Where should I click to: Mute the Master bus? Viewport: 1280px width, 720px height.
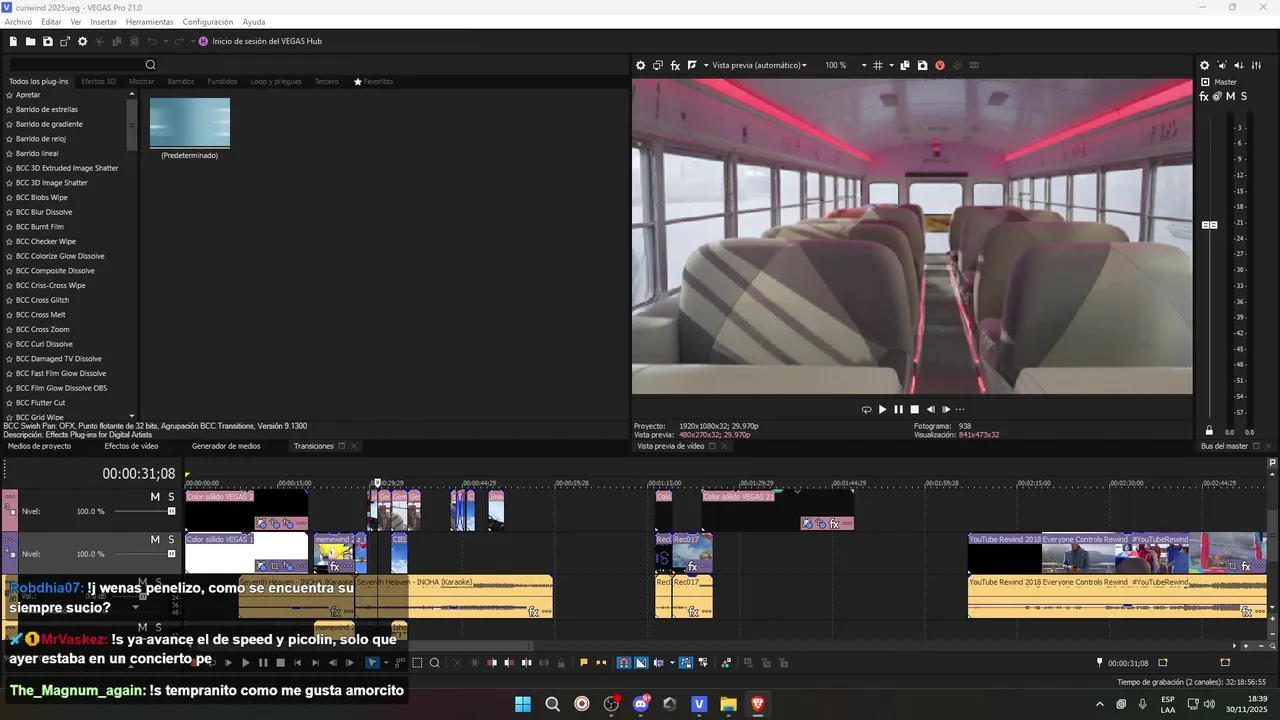(1231, 97)
